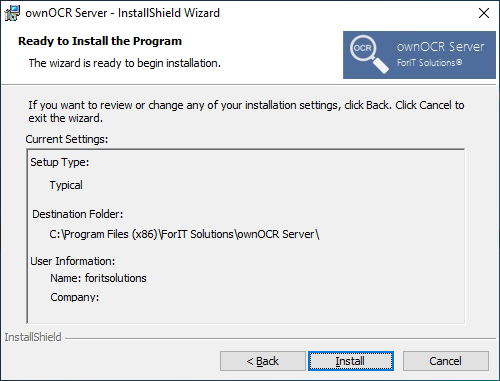Click the OCR magnifying glass logo
The height and width of the screenshot is (381, 500).
(369, 54)
